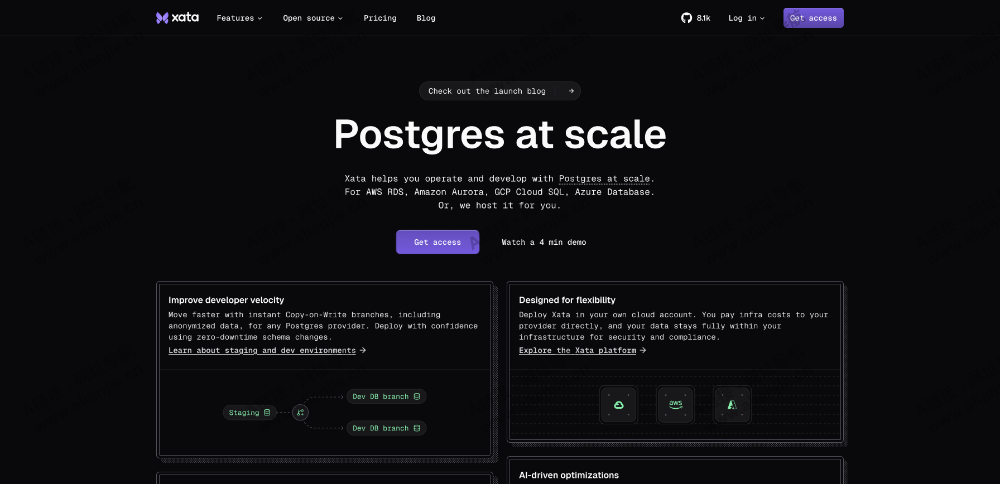Expand the Features dropdown menu

[x=239, y=18]
